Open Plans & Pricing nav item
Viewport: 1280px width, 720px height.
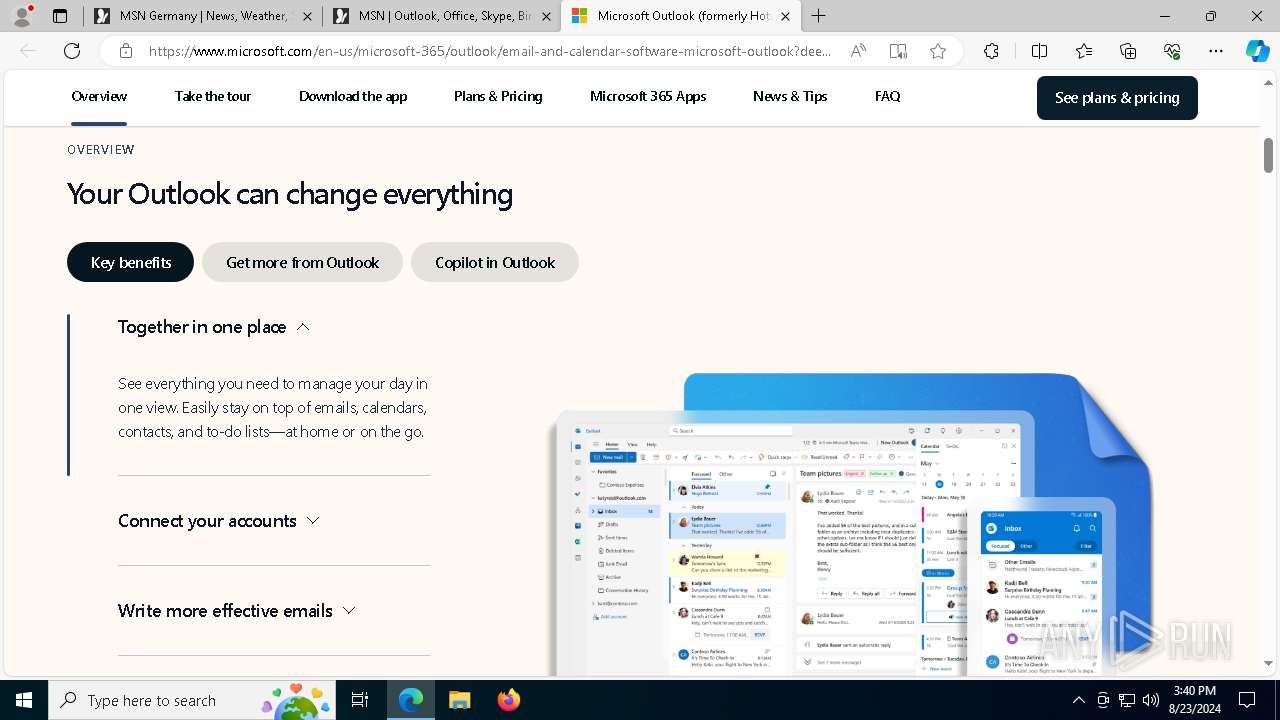(x=498, y=96)
